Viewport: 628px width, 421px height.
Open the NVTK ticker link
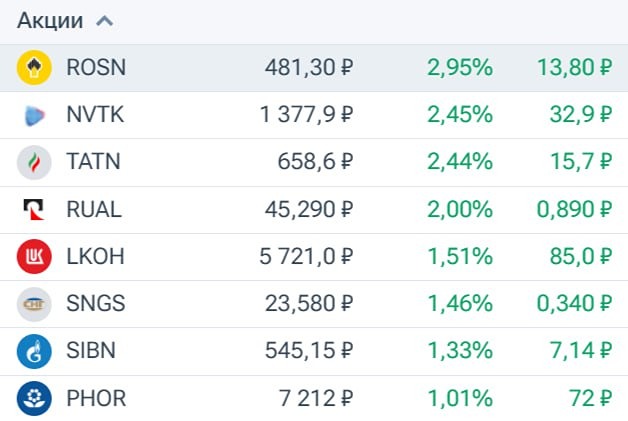tap(95, 115)
